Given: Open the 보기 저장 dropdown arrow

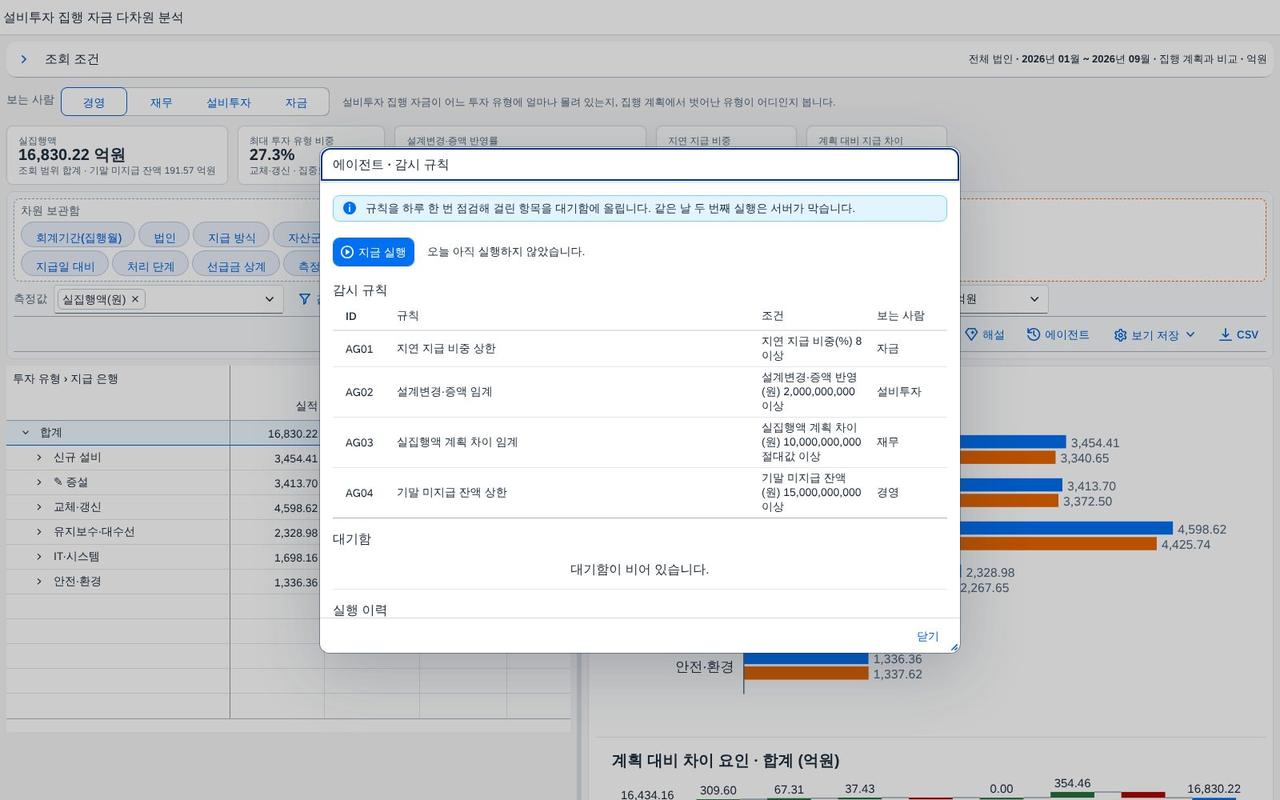Looking at the screenshot, I should point(1190,335).
